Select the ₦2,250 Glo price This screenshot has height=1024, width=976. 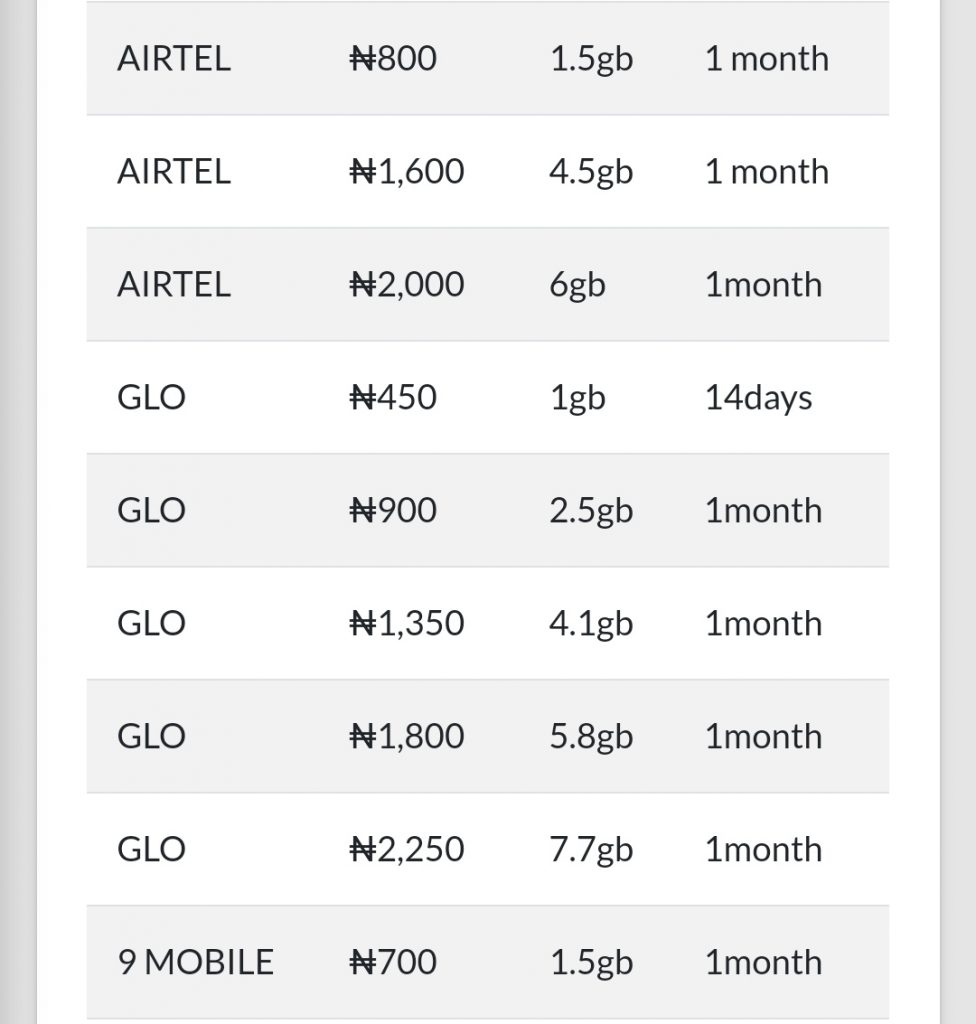pyautogui.click(x=407, y=850)
